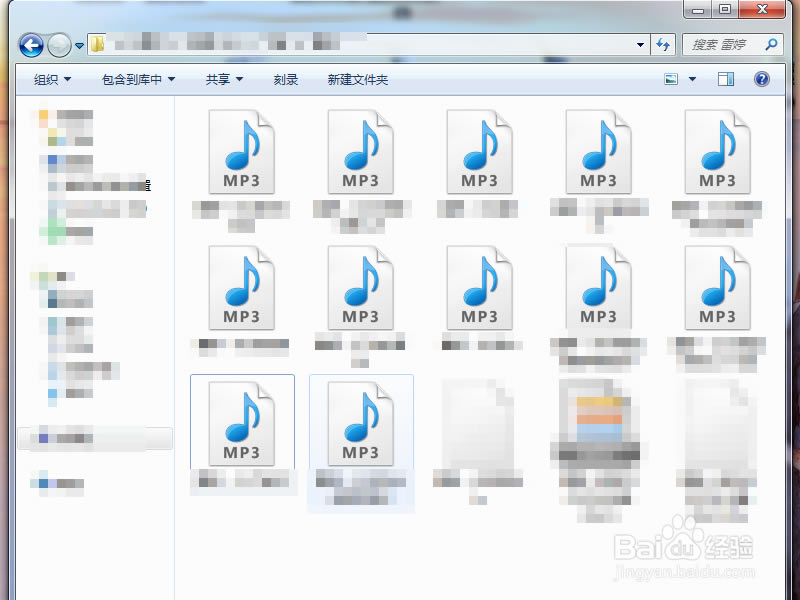Screen dimensions: 800x600
Task: Open the 组织 menu
Action: [52, 80]
